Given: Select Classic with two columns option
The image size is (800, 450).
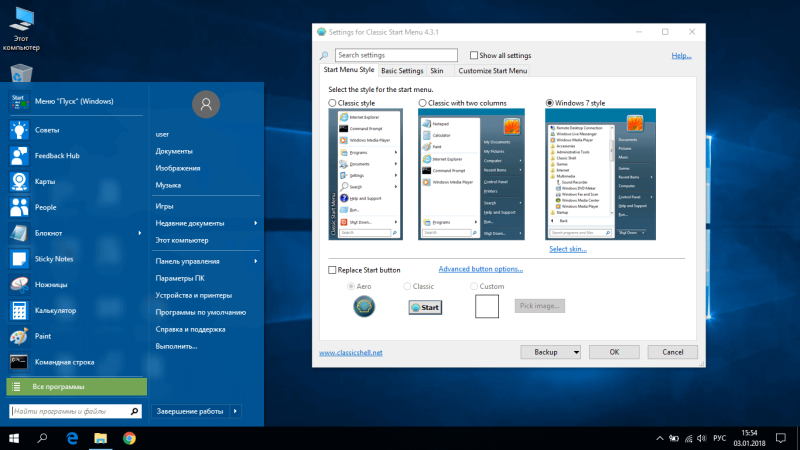Looking at the screenshot, I should coord(422,103).
